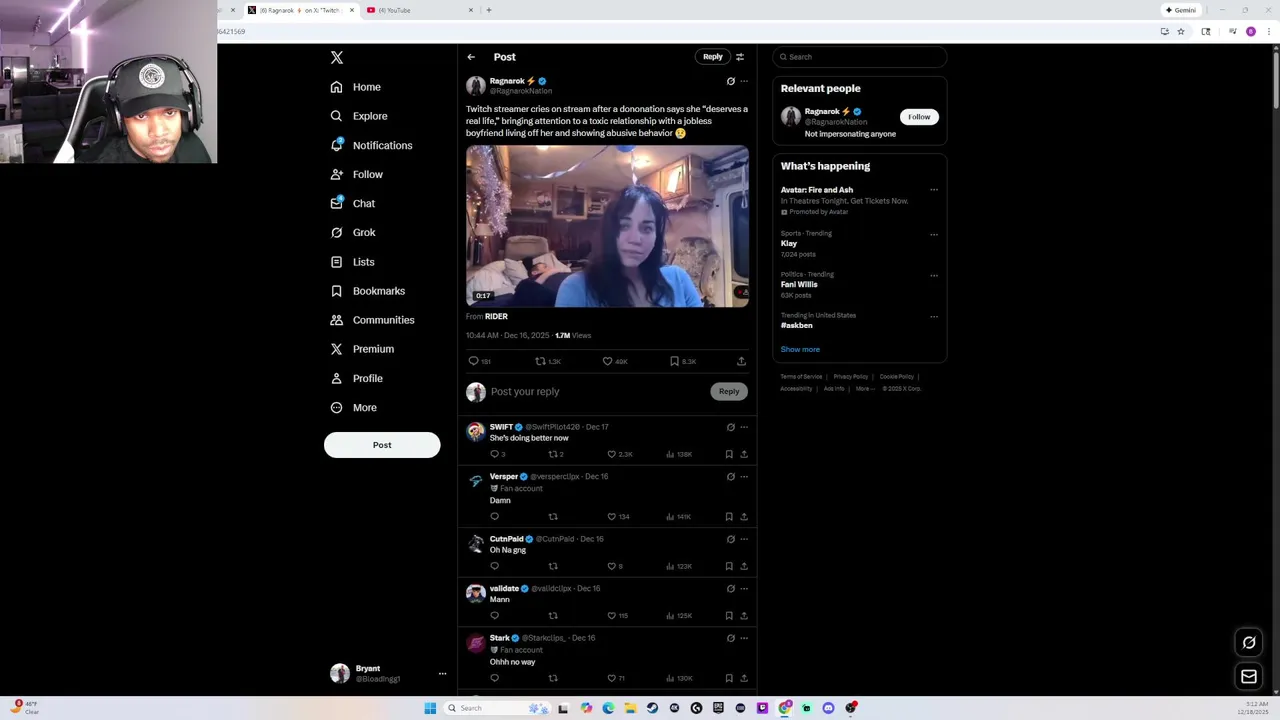Viewport: 1280px width, 720px height.
Task: Open Communities in sidebar
Action: (x=372, y=320)
